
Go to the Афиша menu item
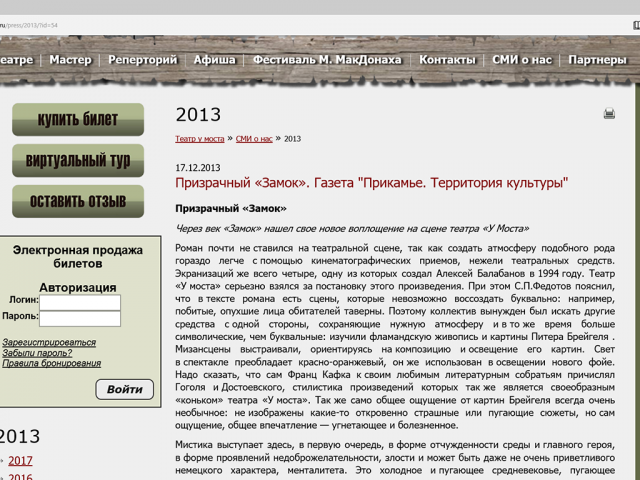pos(215,60)
